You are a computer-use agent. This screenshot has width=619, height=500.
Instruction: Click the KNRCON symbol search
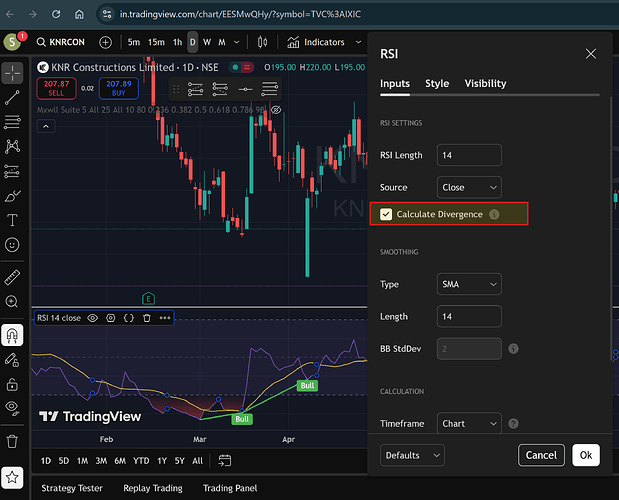(61, 42)
